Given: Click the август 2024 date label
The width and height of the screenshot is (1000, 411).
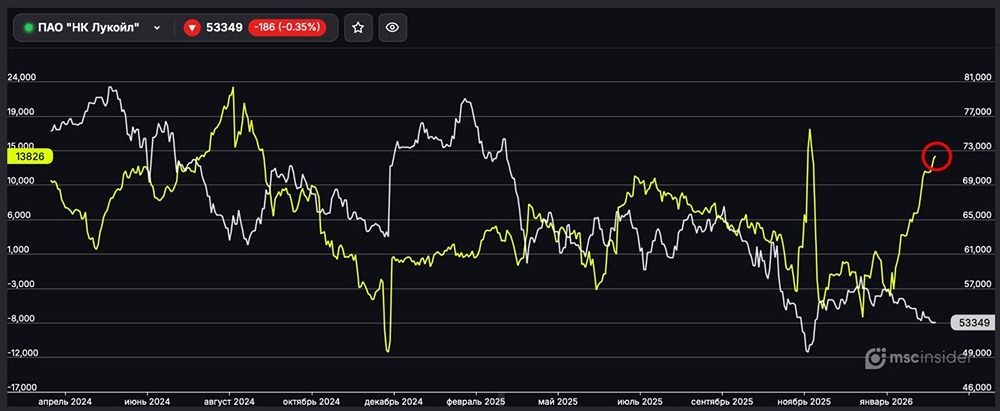Looking at the screenshot, I should click(x=230, y=402).
